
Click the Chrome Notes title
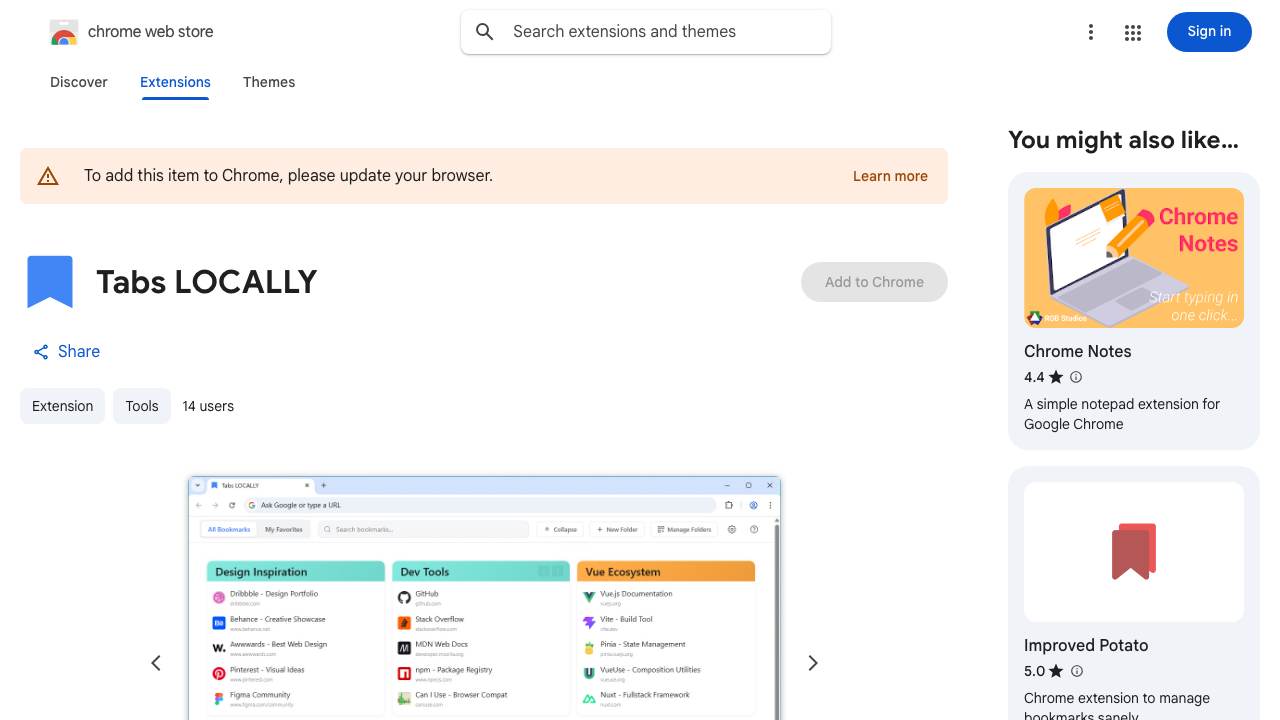pos(1078,351)
